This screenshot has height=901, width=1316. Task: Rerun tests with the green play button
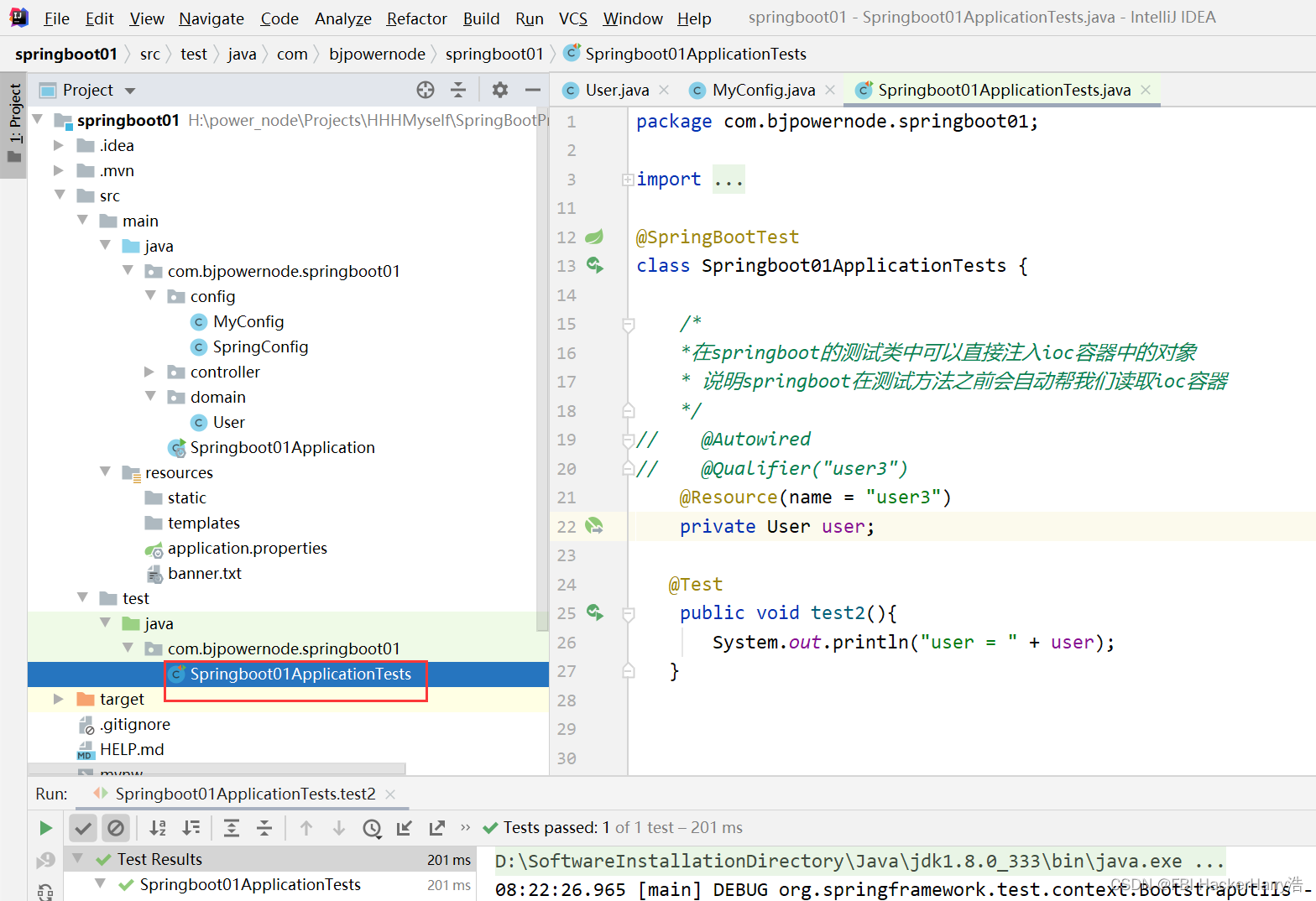45,828
